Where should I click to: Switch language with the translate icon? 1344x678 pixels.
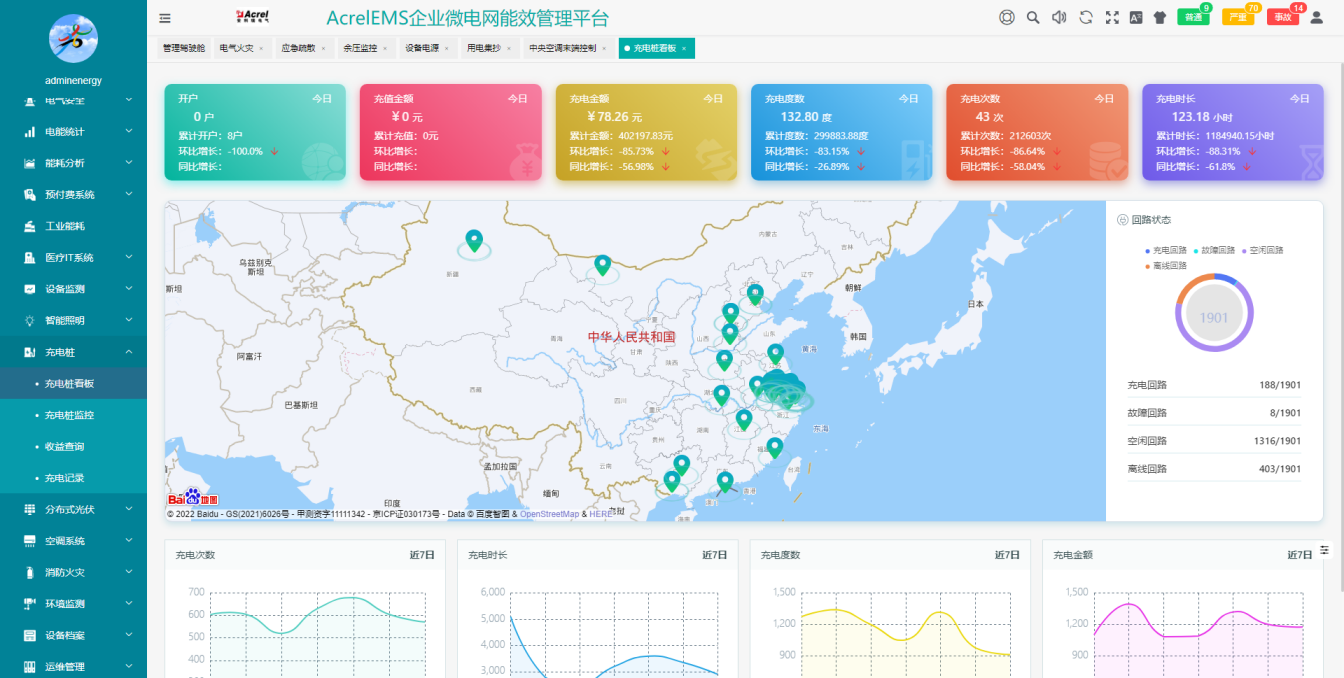tap(1136, 17)
